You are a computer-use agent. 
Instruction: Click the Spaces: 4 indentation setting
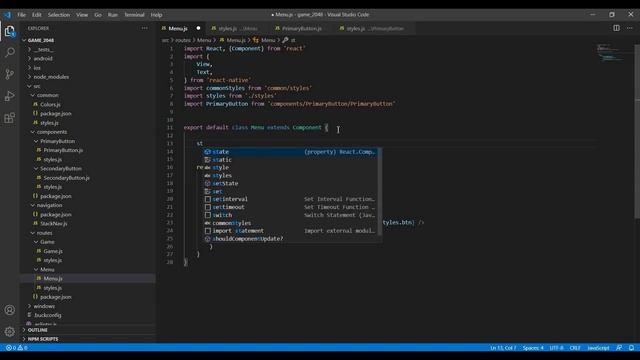click(533, 348)
